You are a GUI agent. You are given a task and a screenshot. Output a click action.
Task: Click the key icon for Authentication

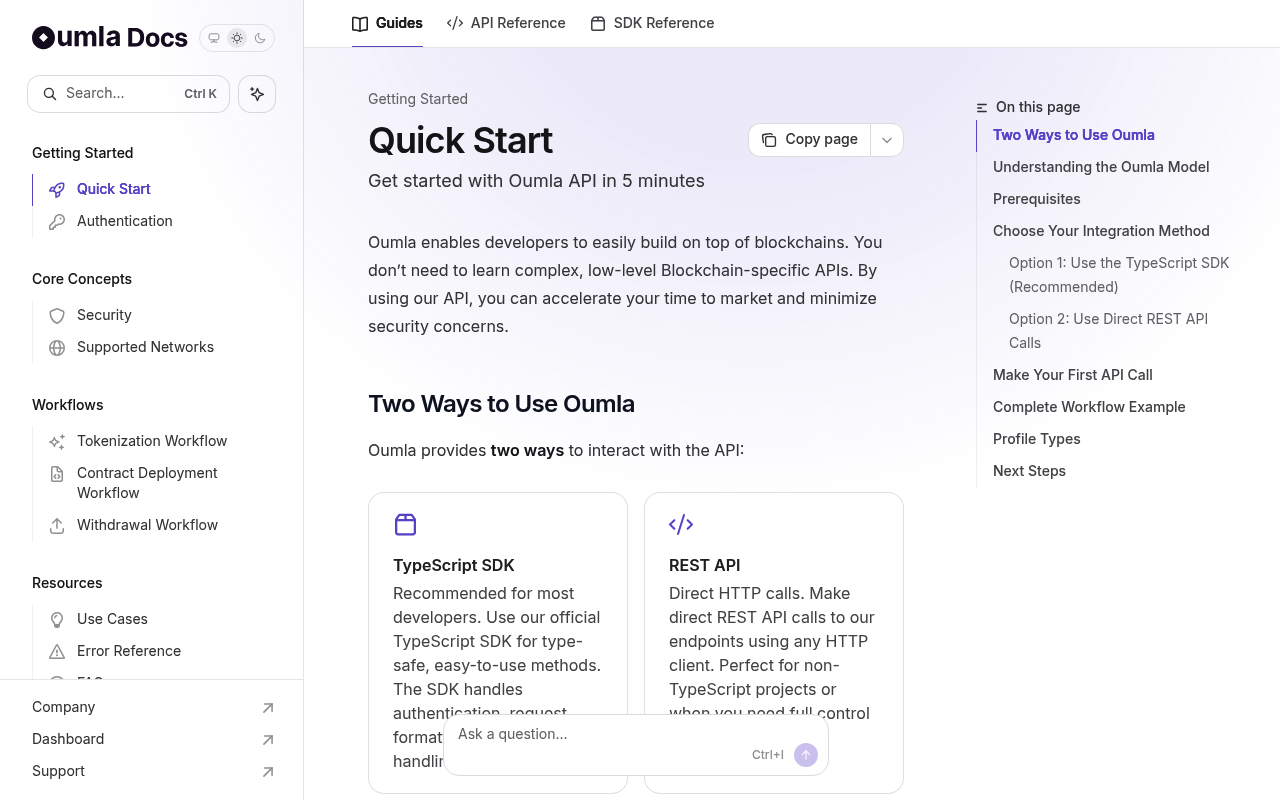[57, 221]
